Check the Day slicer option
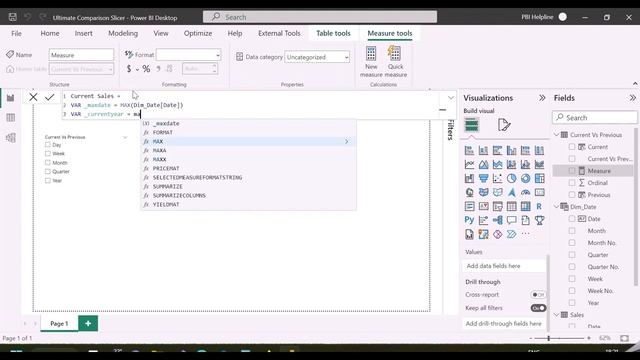This screenshot has height=360, width=640. coord(48,145)
